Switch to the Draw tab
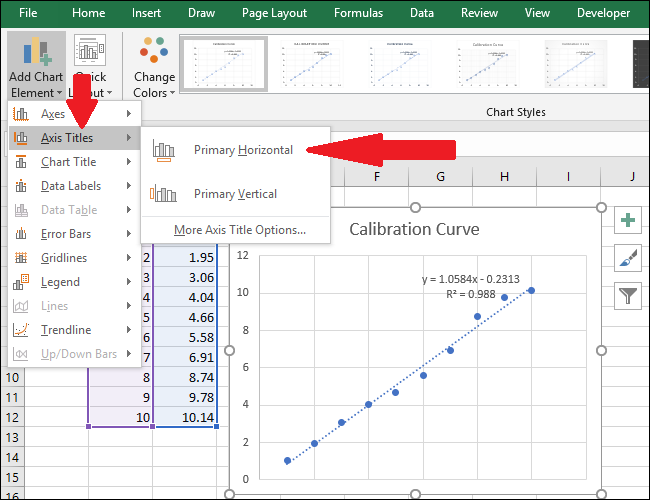Viewport: 650px width, 500px height. click(x=201, y=13)
